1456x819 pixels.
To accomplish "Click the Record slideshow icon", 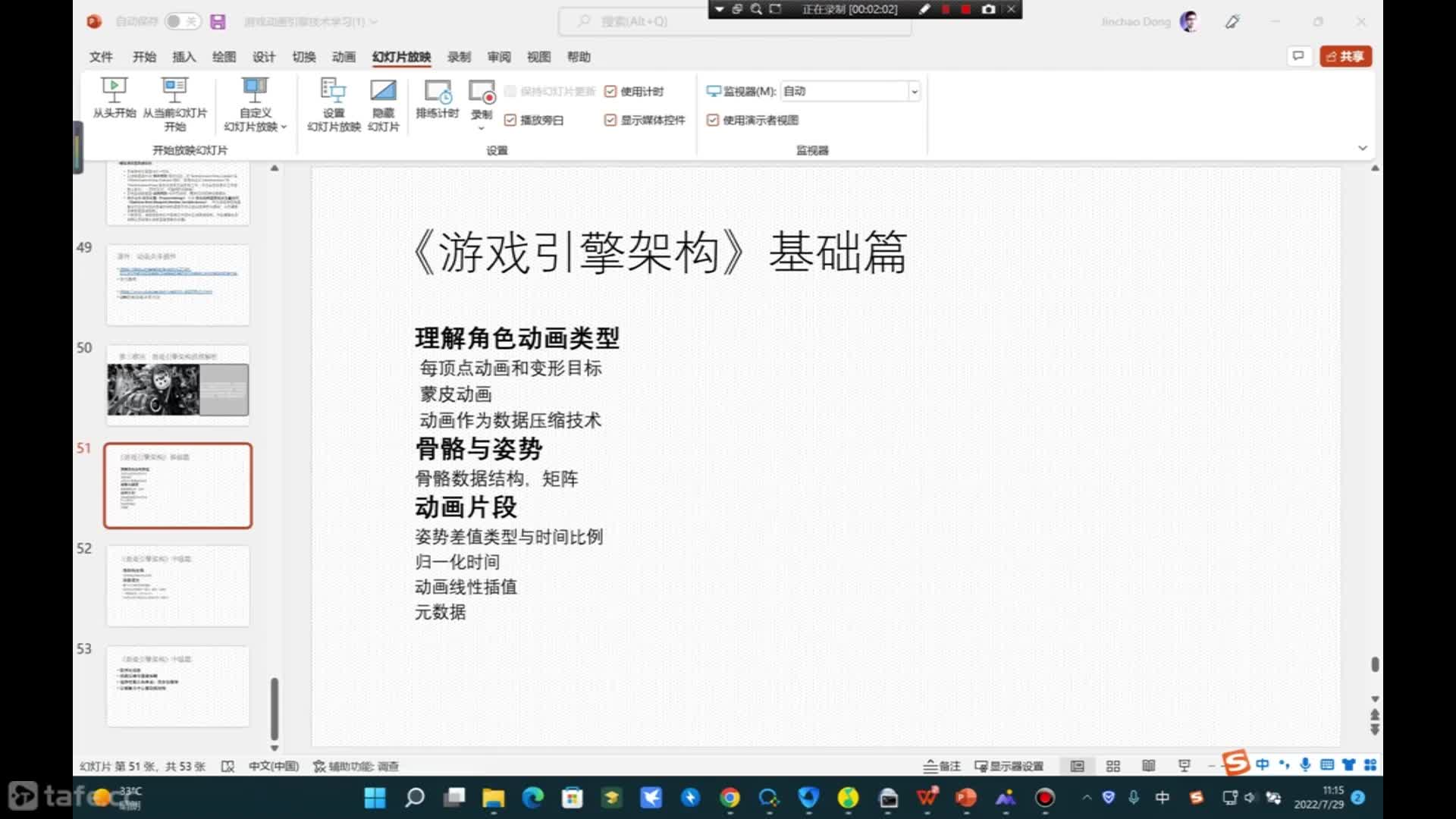I will [x=482, y=93].
